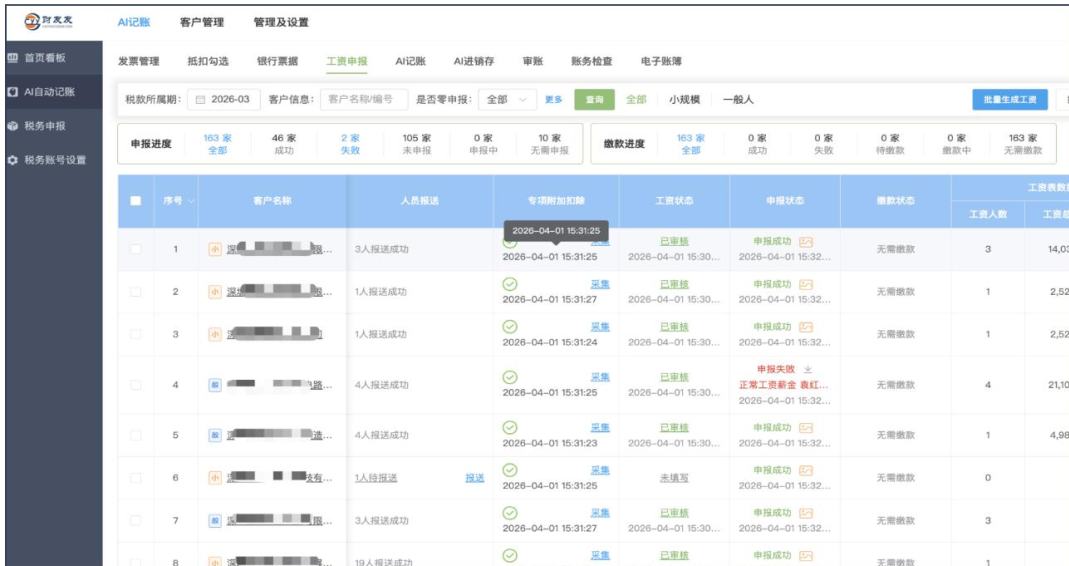Click the calendar icon in 税款所属期 field
This screenshot has width=1069, height=566.
click(x=200, y=100)
